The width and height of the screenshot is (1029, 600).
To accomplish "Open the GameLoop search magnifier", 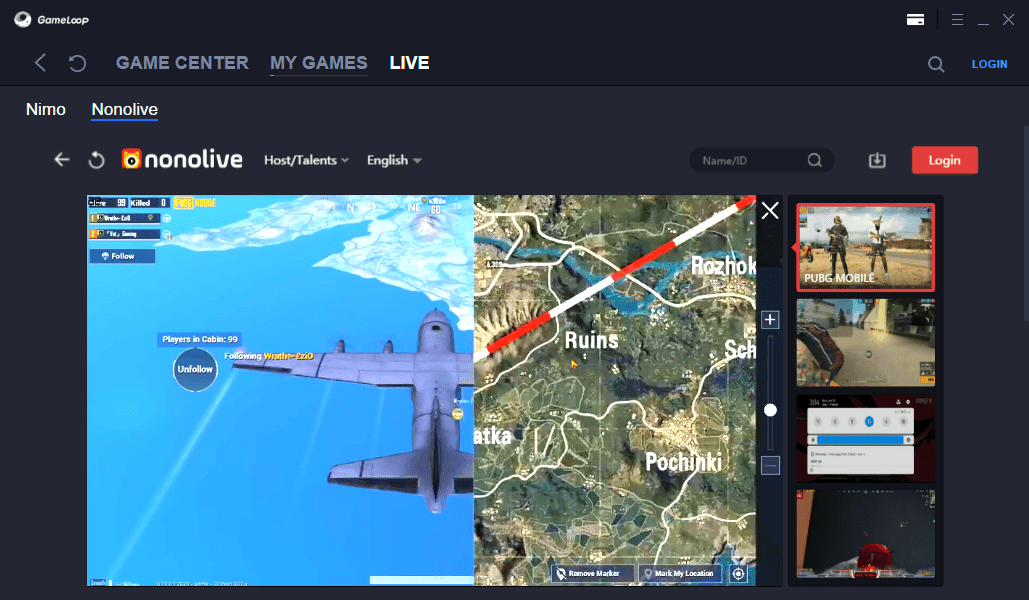I will coord(936,64).
